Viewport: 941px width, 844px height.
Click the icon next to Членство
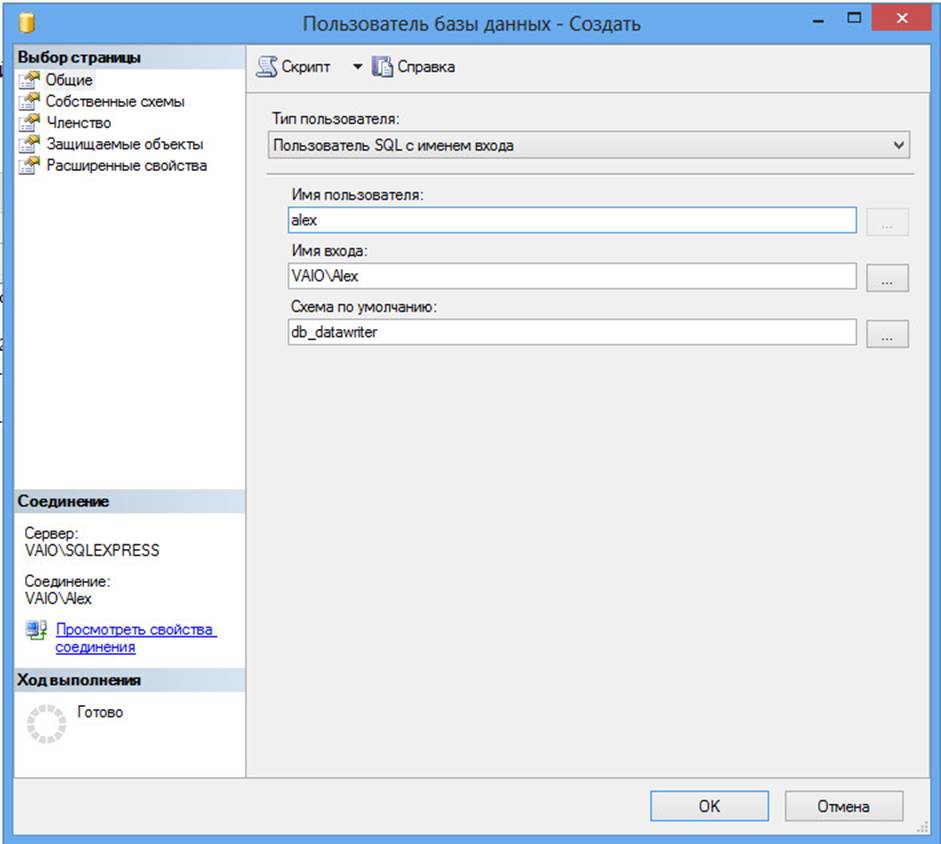[x=29, y=122]
